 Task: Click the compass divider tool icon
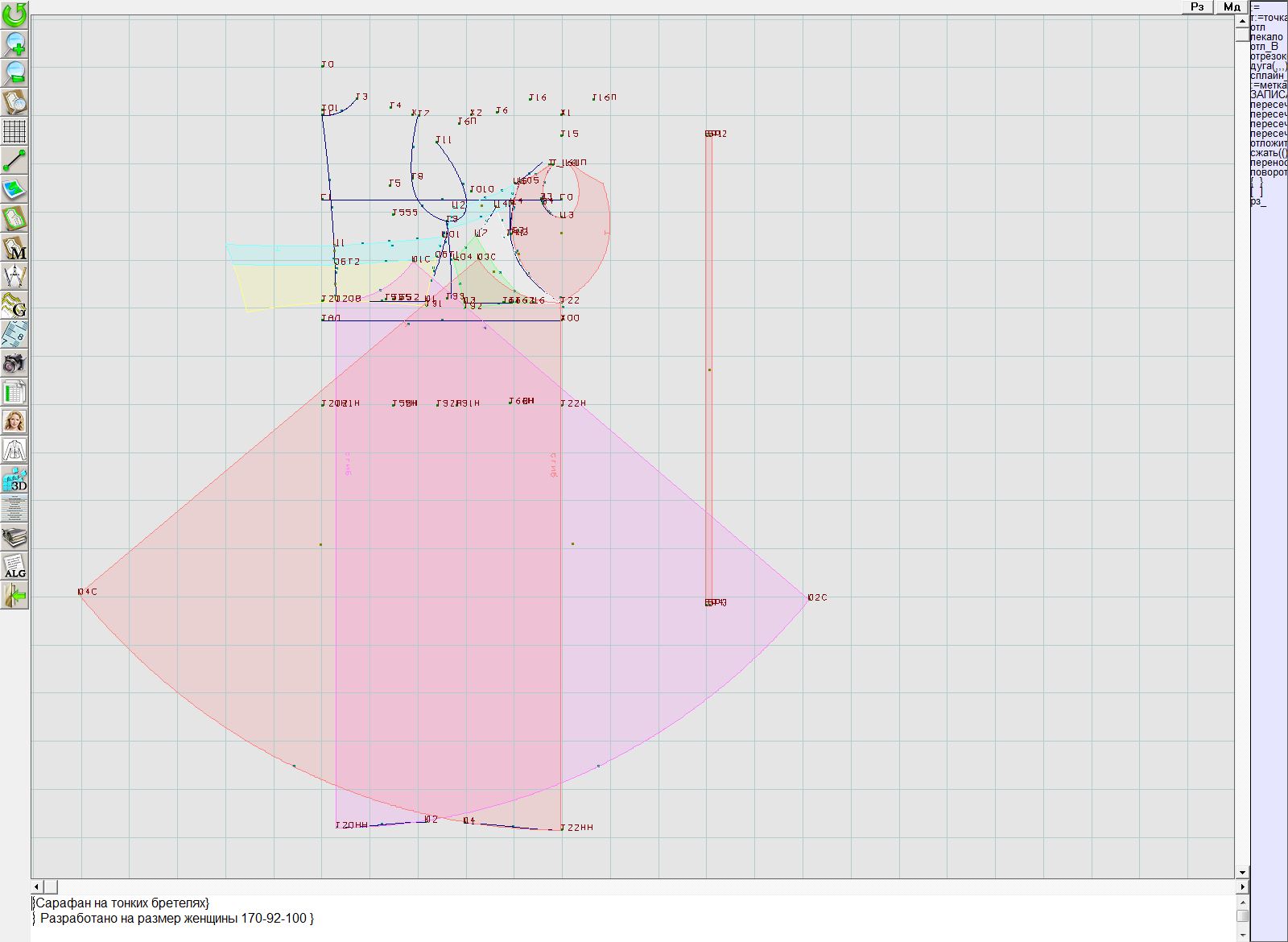(x=14, y=276)
